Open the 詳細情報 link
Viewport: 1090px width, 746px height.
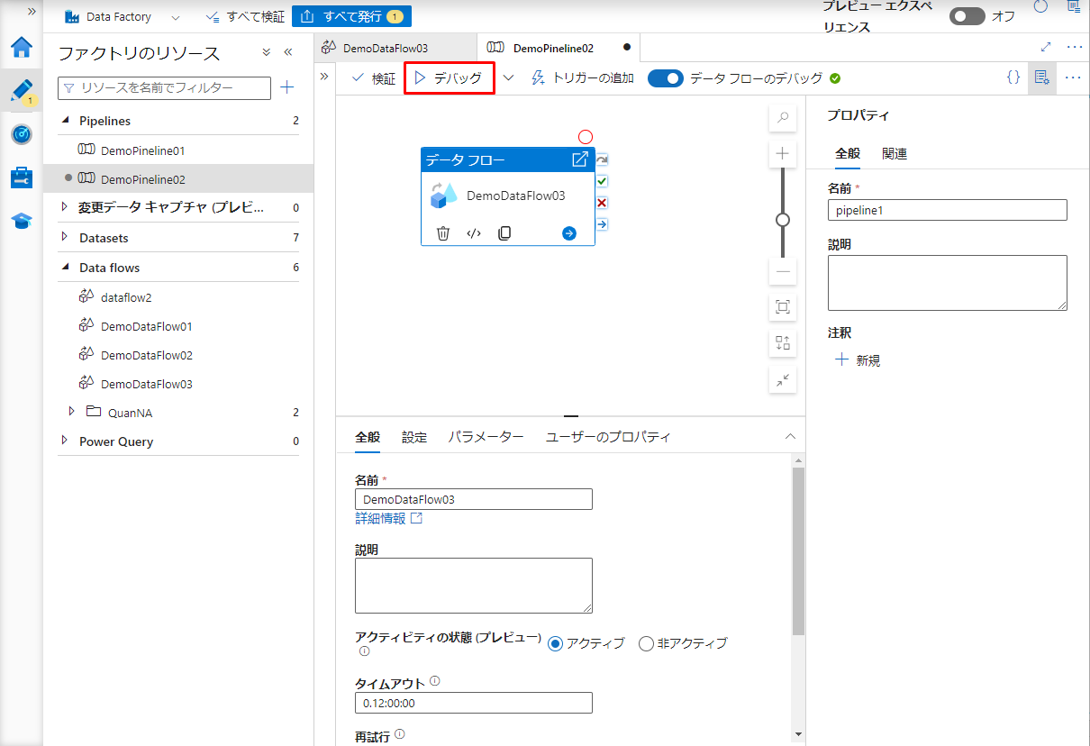pos(389,519)
